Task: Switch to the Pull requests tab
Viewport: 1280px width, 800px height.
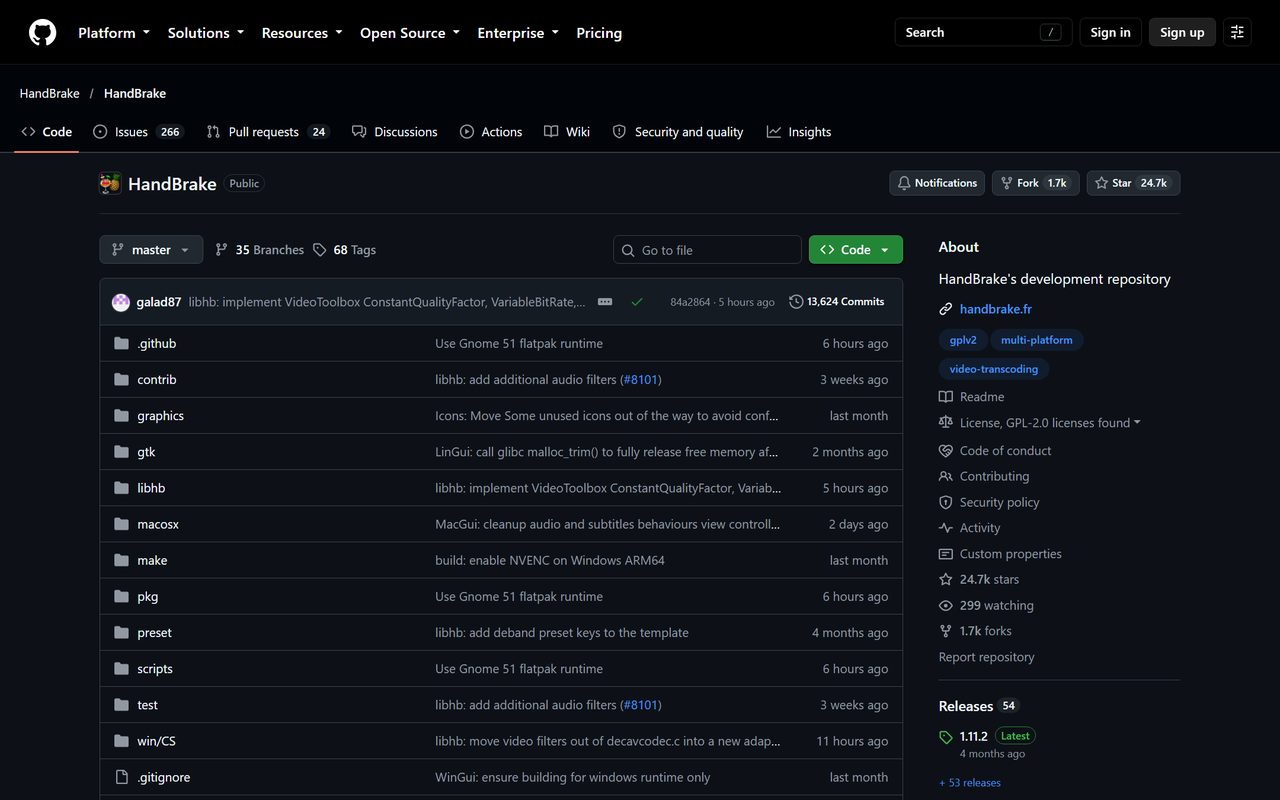Action: coord(267,132)
